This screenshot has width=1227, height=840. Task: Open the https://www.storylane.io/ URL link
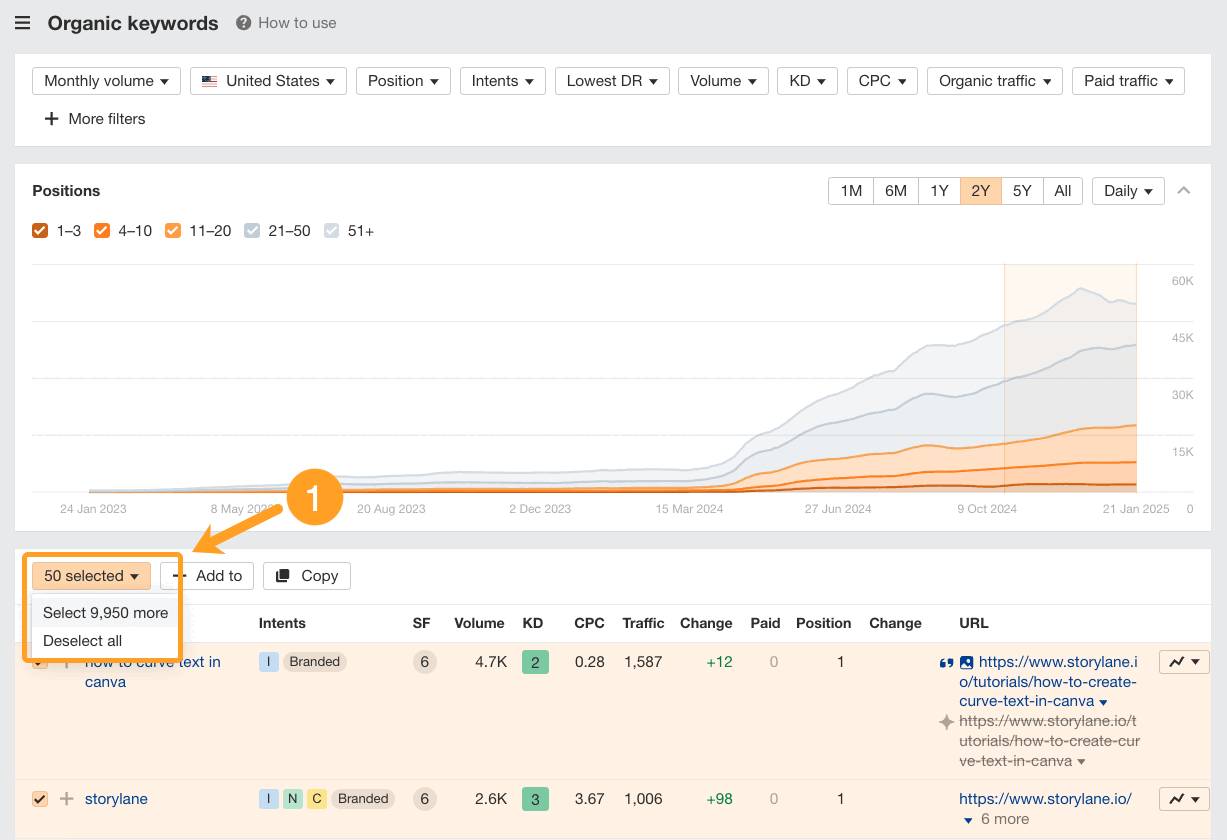1045,799
